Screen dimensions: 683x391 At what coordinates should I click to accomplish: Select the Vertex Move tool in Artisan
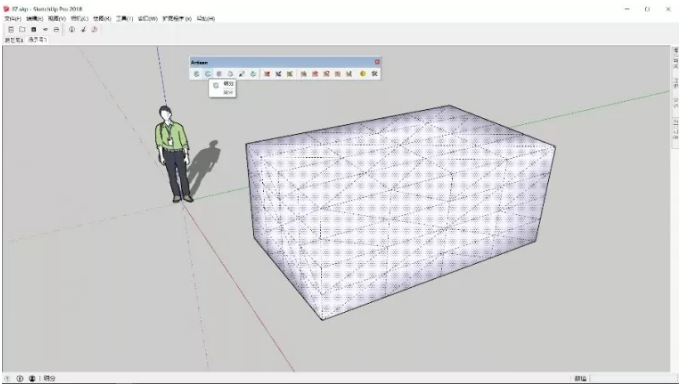point(315,74)
